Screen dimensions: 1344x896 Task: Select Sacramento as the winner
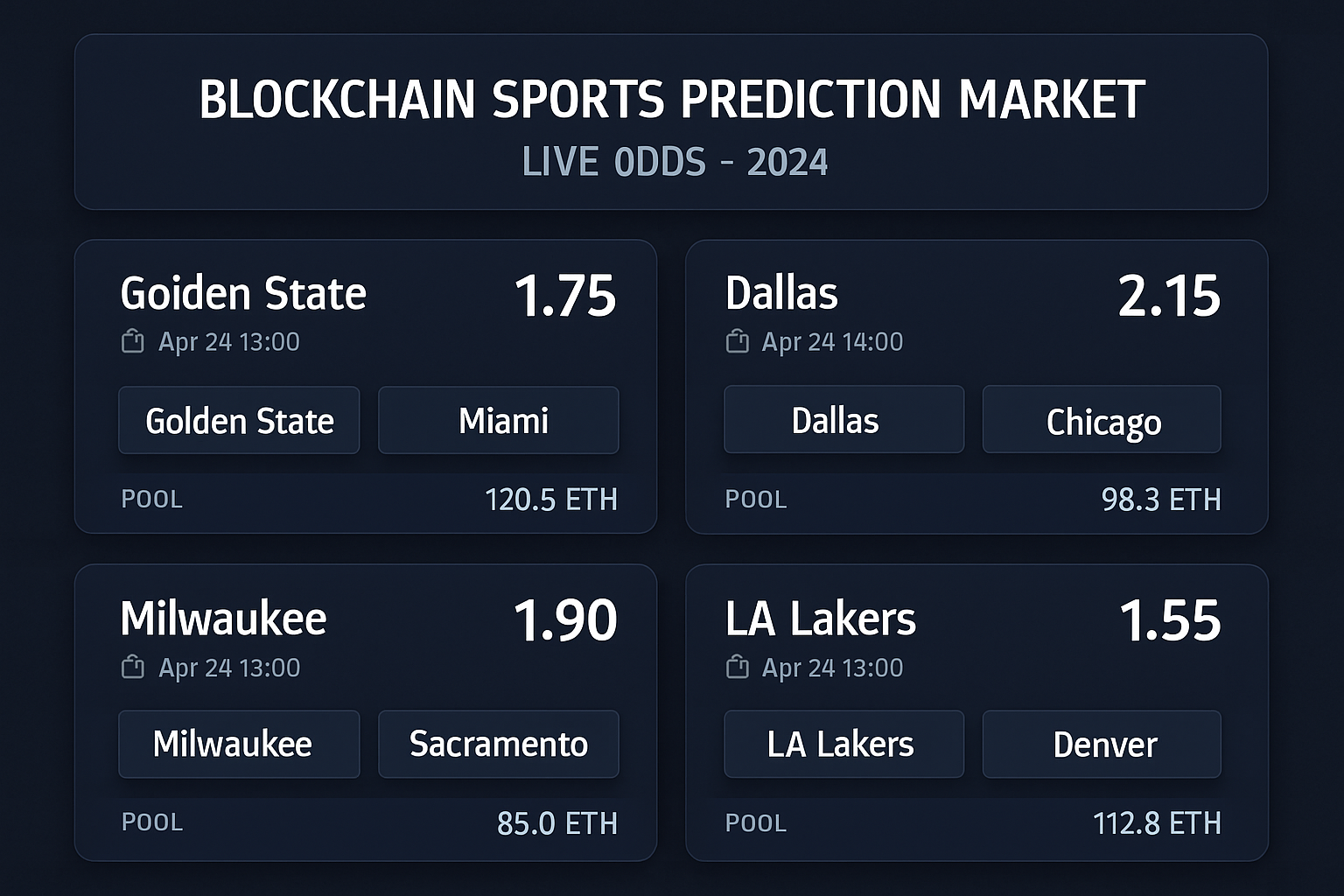499,745
